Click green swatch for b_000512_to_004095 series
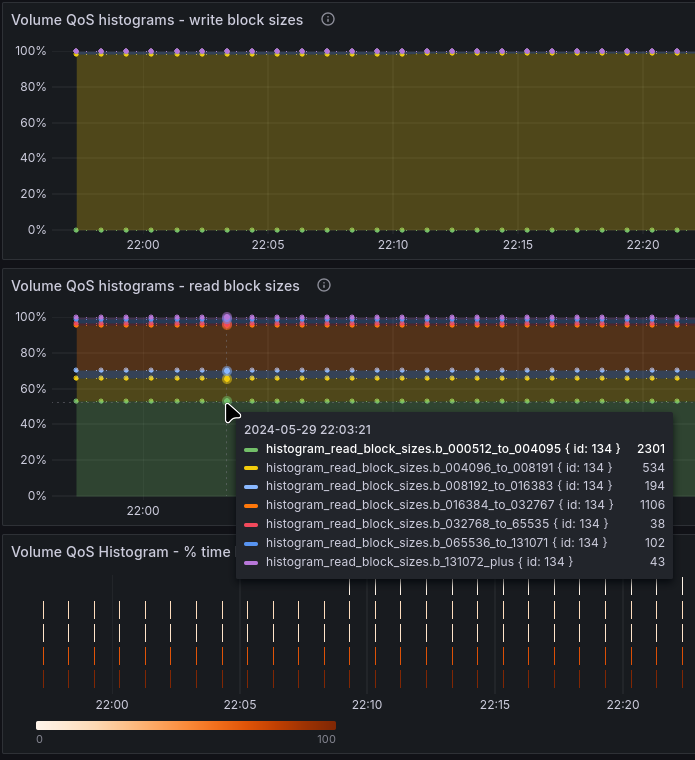 click(x=251, y=450)
